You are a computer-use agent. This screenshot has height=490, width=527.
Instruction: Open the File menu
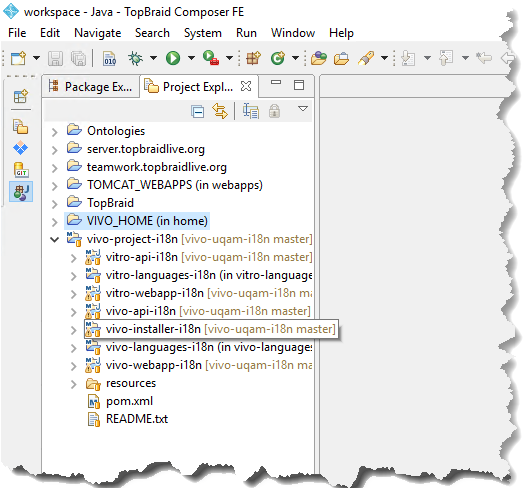pyautogui.click(x=17, y=33)
